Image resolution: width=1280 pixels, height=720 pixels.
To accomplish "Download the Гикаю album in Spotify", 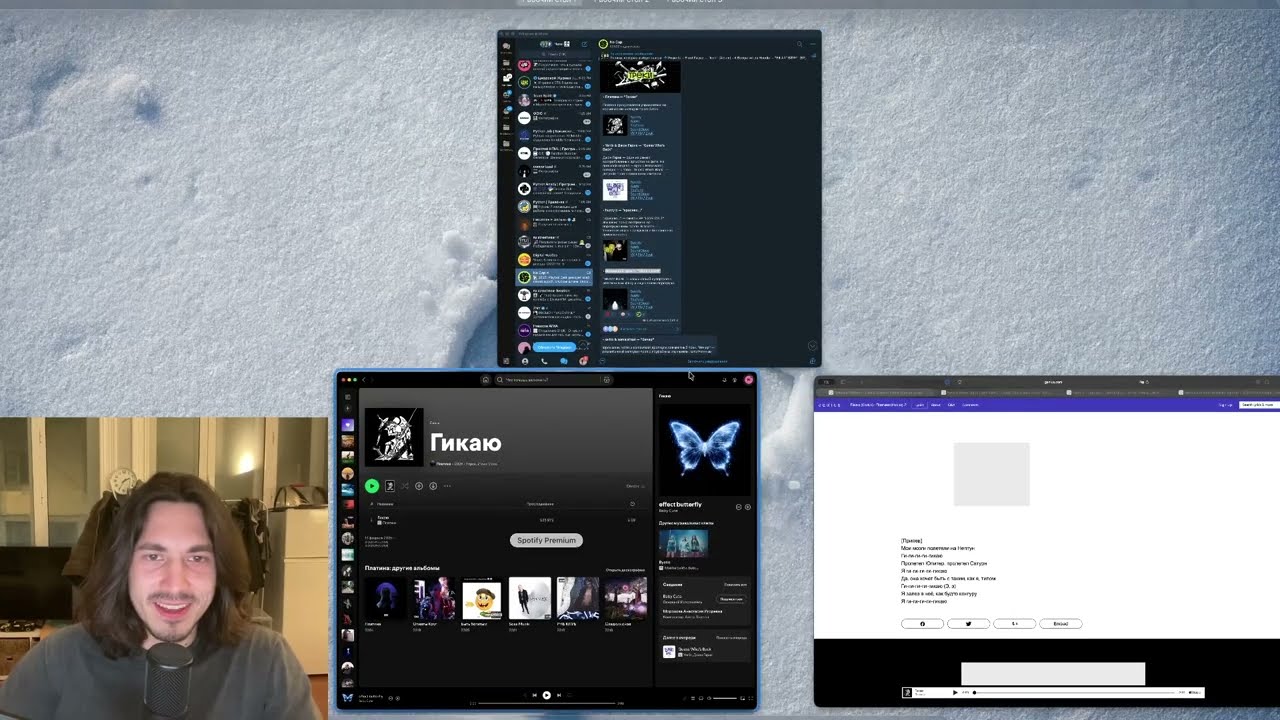I will pos(433,486).
